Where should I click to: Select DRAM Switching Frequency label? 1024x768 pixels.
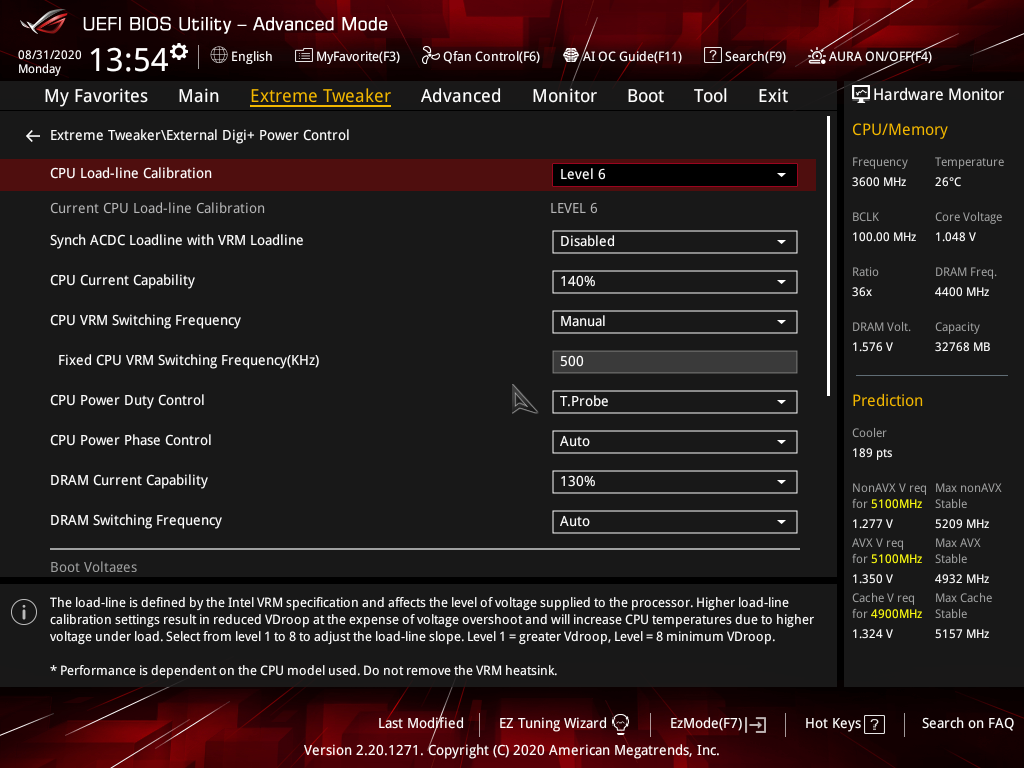[x=136, y=520]
